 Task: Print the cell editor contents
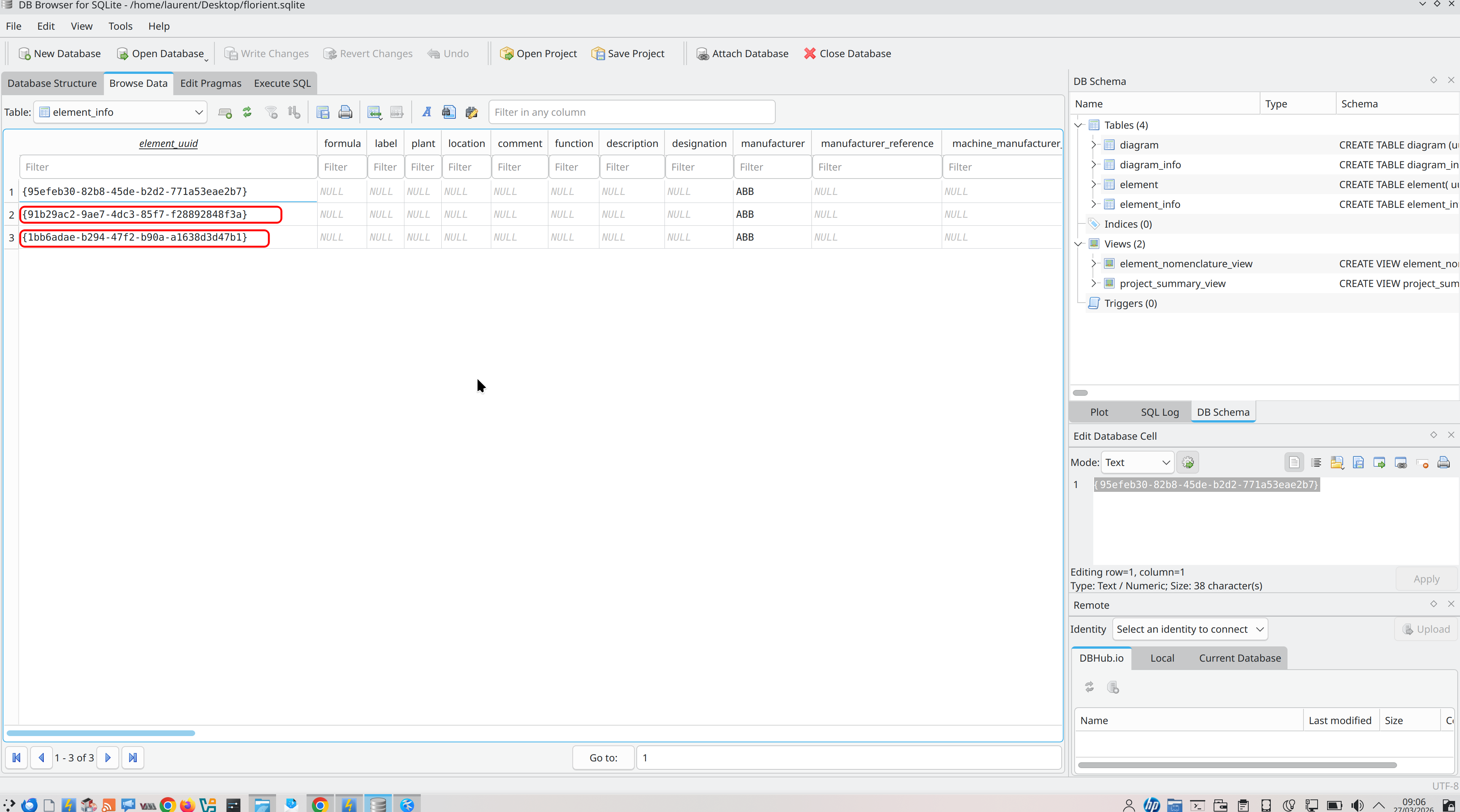click(1444, 463)
